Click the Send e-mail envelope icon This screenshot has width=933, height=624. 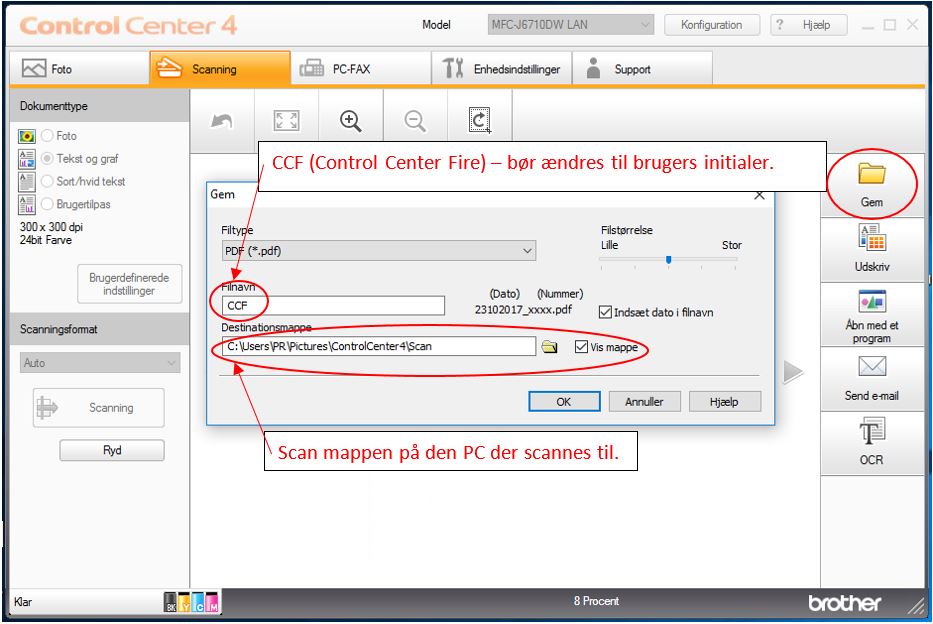pyautogui.click(x=872, y=366)
